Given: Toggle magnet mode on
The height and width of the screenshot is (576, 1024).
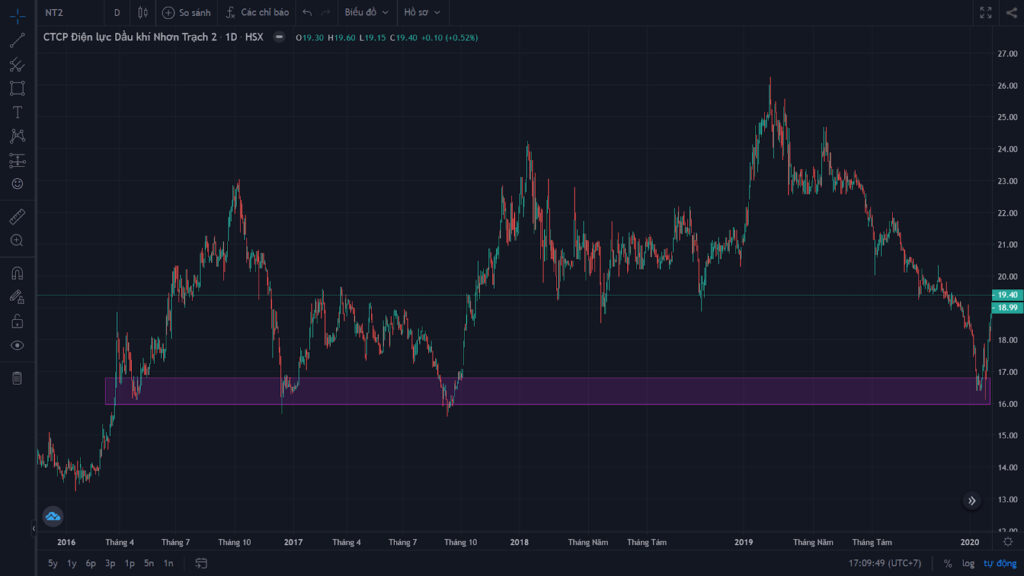Looking at the screenshot, I should click(18, 273).
